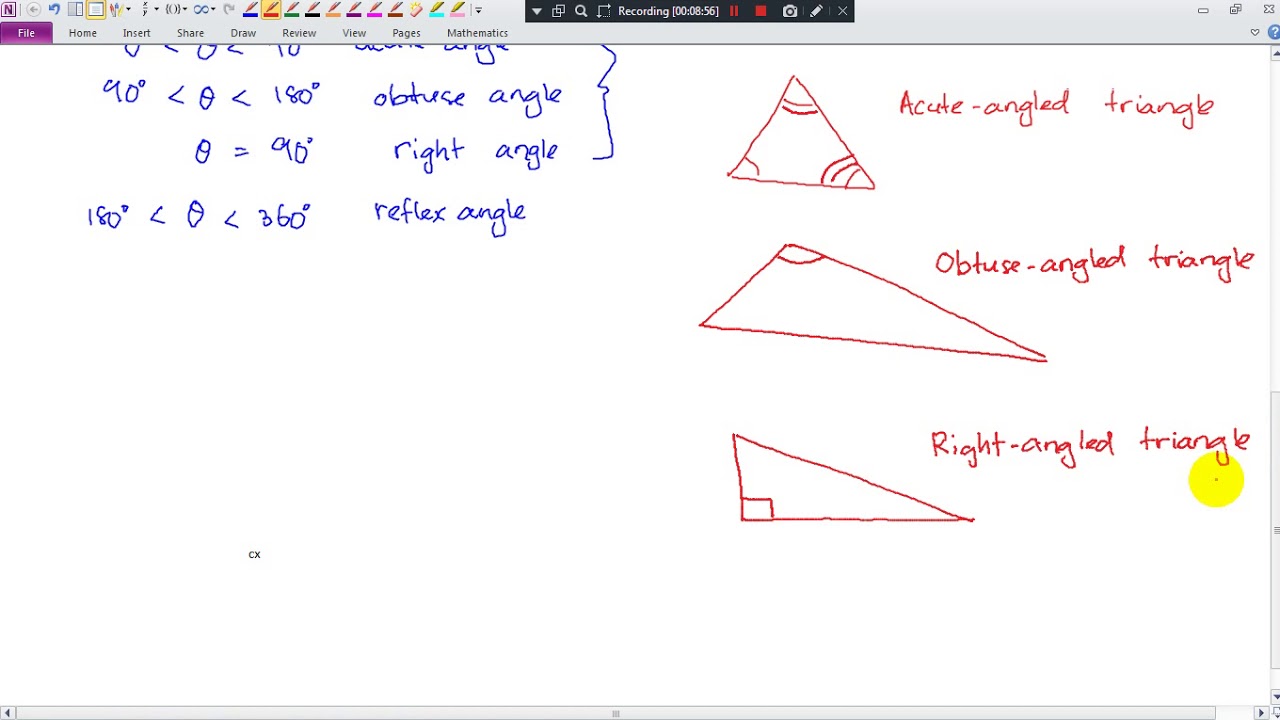Screen dimensions: 1280x720
Task: Click the 'Obtuse-angled triangle' label
Action: [x=1094, y=264]
